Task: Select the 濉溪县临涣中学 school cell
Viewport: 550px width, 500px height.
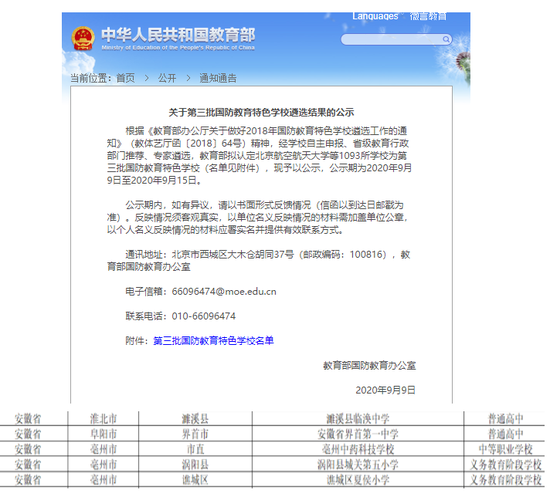Action: pyautogui.click(x=358, y=419)
